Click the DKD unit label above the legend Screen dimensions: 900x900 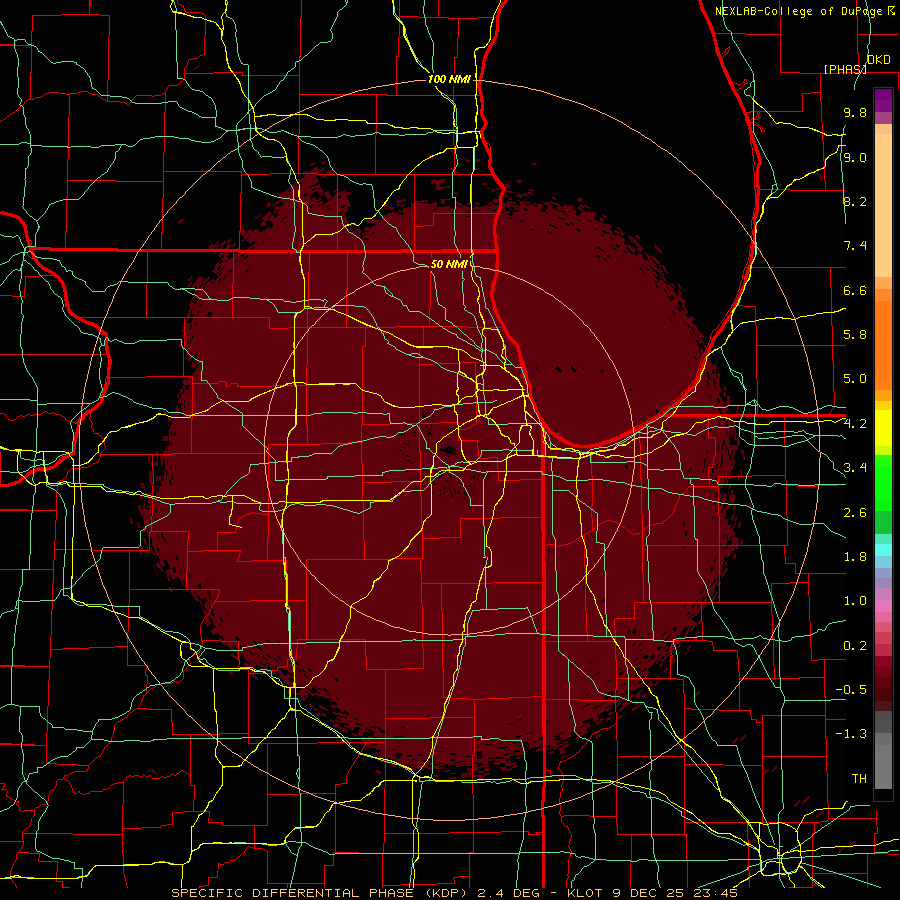click(879, 60)
